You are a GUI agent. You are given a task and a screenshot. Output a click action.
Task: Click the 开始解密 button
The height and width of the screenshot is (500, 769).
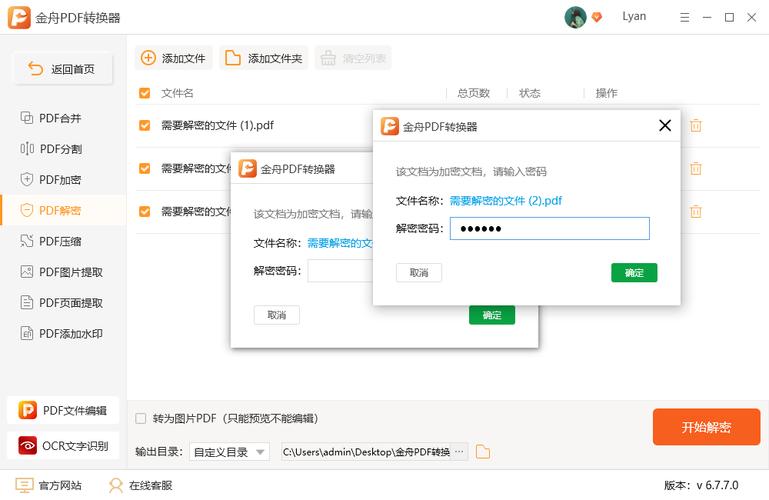pyautogui.click(x=706, y=427)
